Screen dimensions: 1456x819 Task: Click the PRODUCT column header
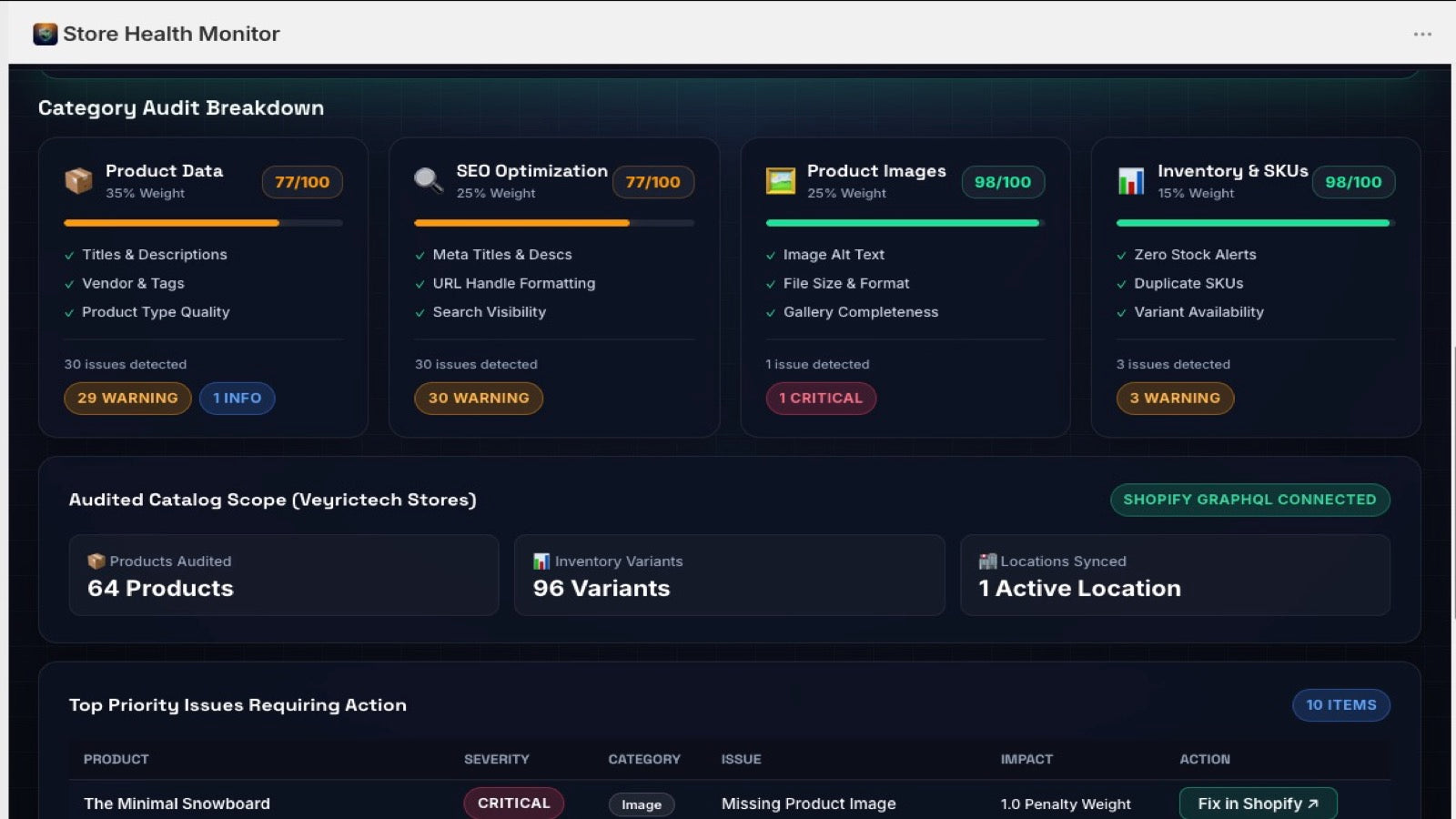116,759
